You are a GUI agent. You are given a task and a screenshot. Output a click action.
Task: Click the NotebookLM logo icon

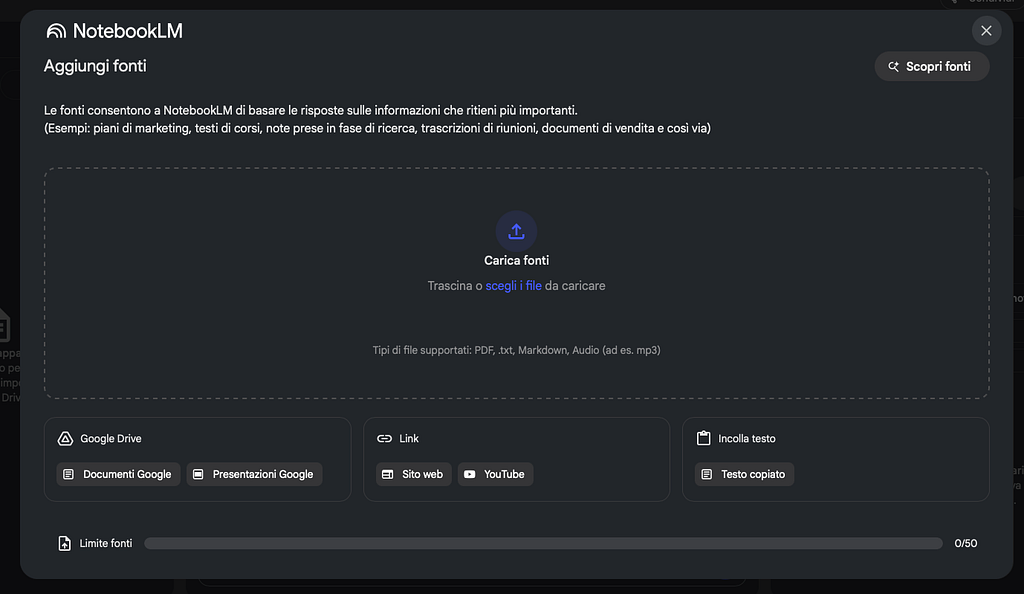pyautogui.click(x=56, y=31)
